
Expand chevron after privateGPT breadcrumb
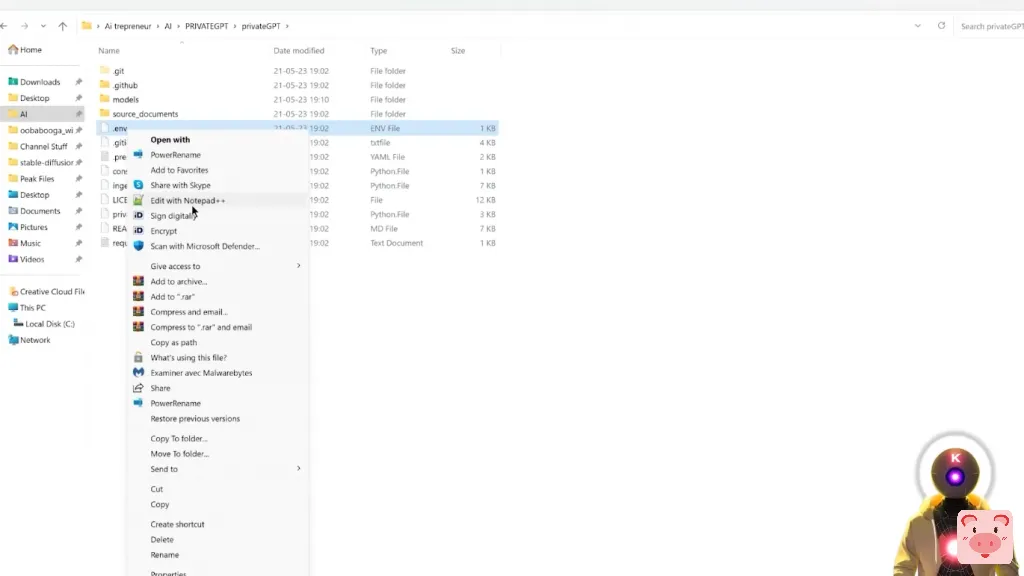tap(287, 26)
